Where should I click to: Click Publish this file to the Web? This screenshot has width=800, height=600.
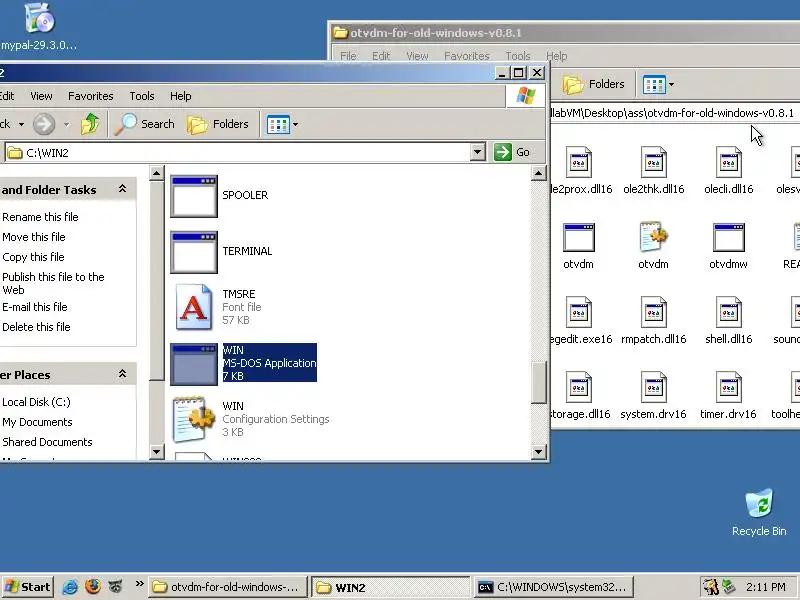point(53,283)
